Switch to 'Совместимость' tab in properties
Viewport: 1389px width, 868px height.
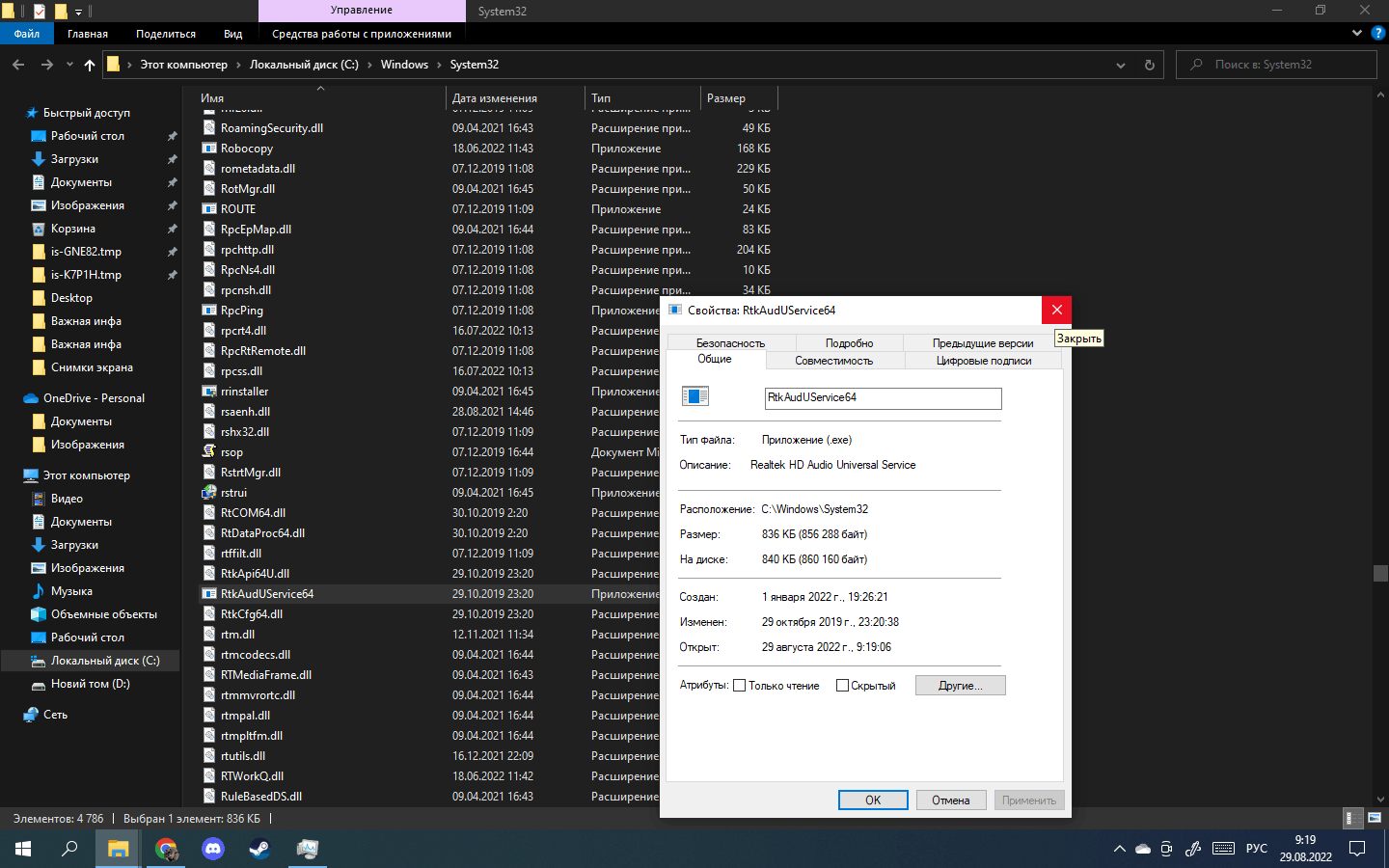point(834,361)
